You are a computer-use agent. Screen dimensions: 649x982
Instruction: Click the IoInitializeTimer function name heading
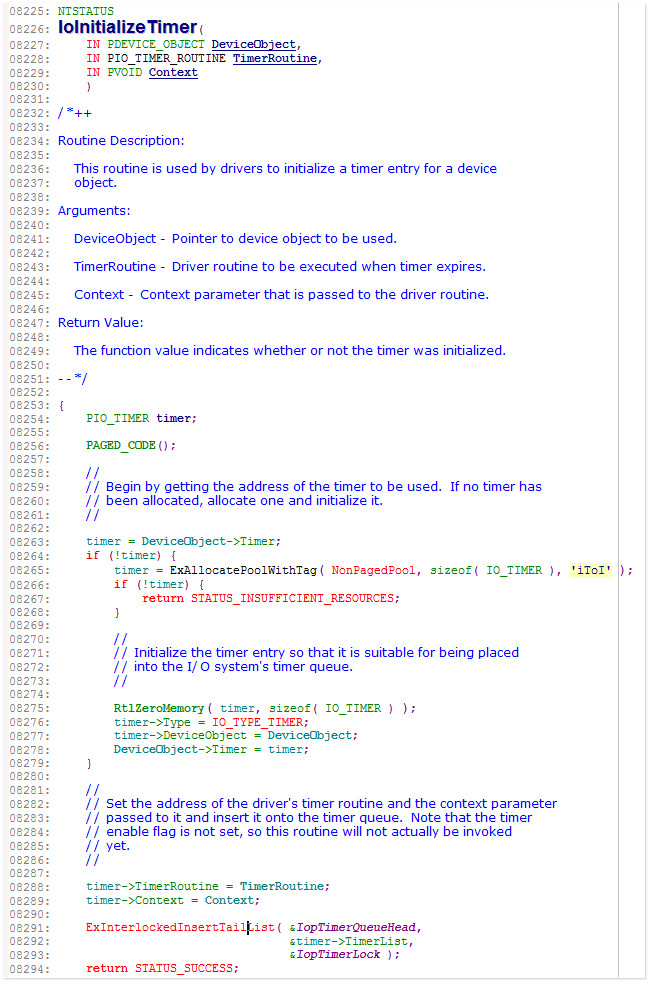pyautogui.click(x=127, y=27)
